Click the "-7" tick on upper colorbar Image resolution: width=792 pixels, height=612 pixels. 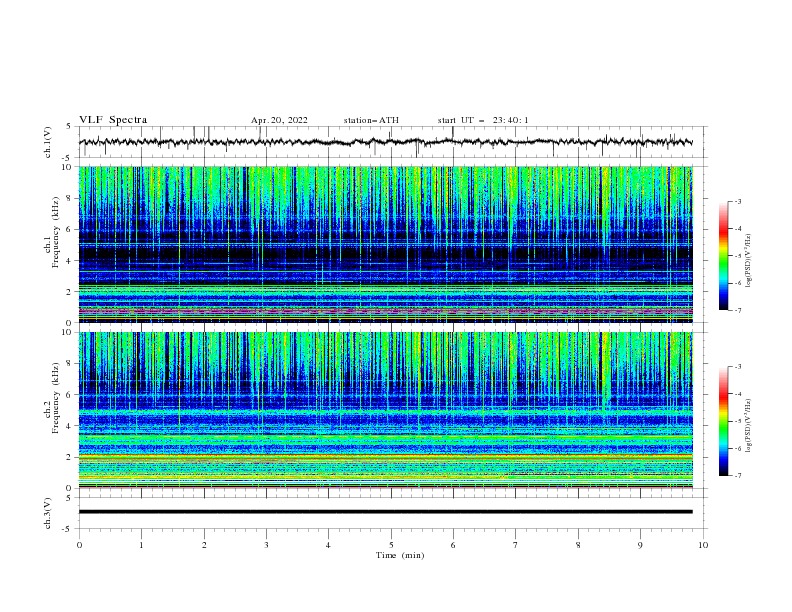(737, 310)
